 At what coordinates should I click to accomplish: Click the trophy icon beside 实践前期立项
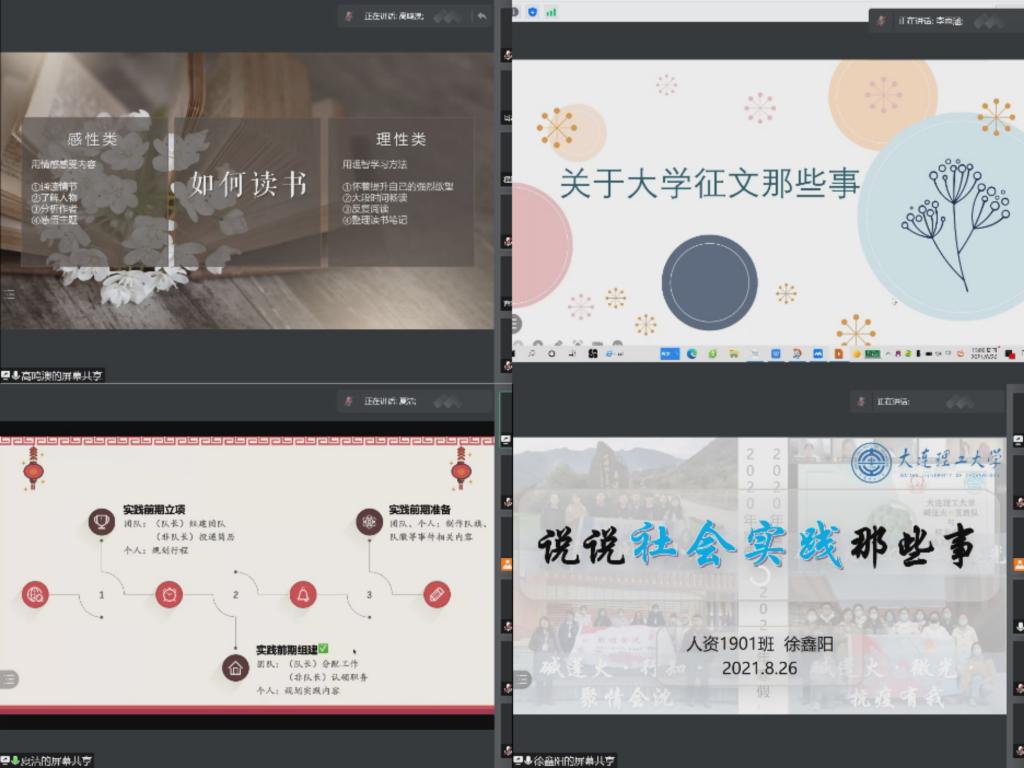click(x=100, y=521)
